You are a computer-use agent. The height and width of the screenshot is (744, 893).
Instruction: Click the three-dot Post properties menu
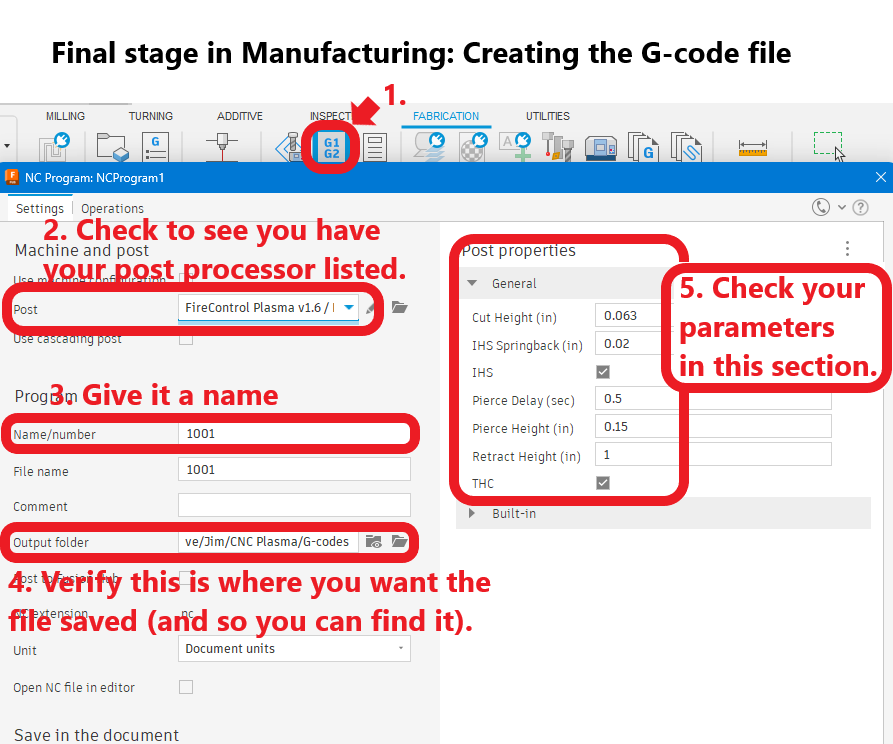847,249
